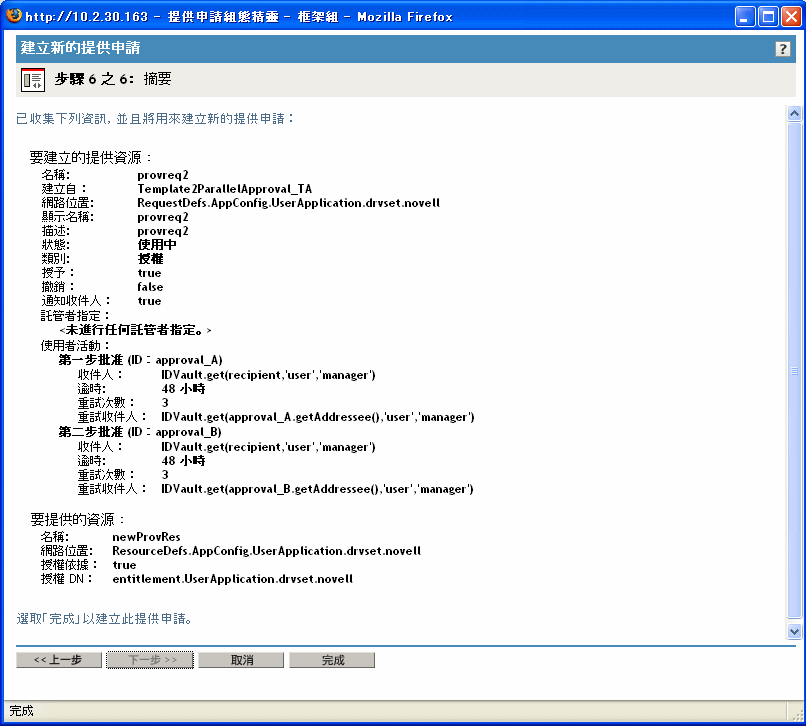806x726 pixels.
Task: Click the 第二步批准 (ID: approval_B) heading
Action: 140,432
